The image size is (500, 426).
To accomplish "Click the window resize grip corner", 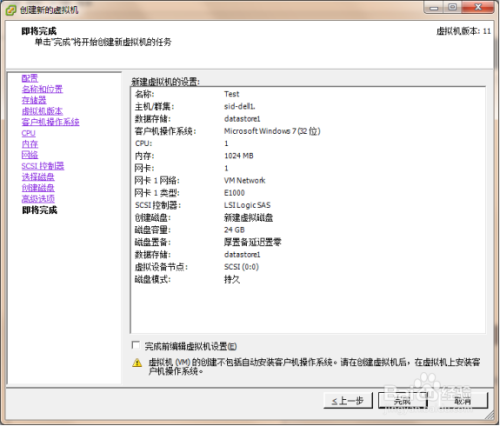I will (x=490, y=415).
